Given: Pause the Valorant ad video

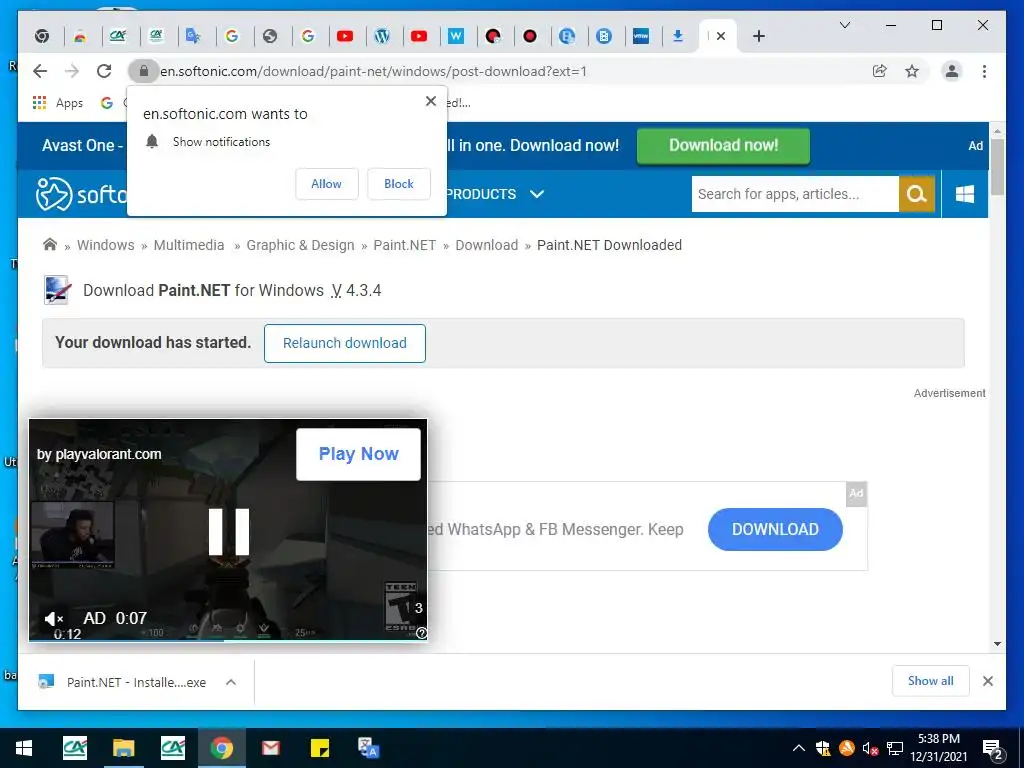Looking at the screenshot, I should [229, 532].
